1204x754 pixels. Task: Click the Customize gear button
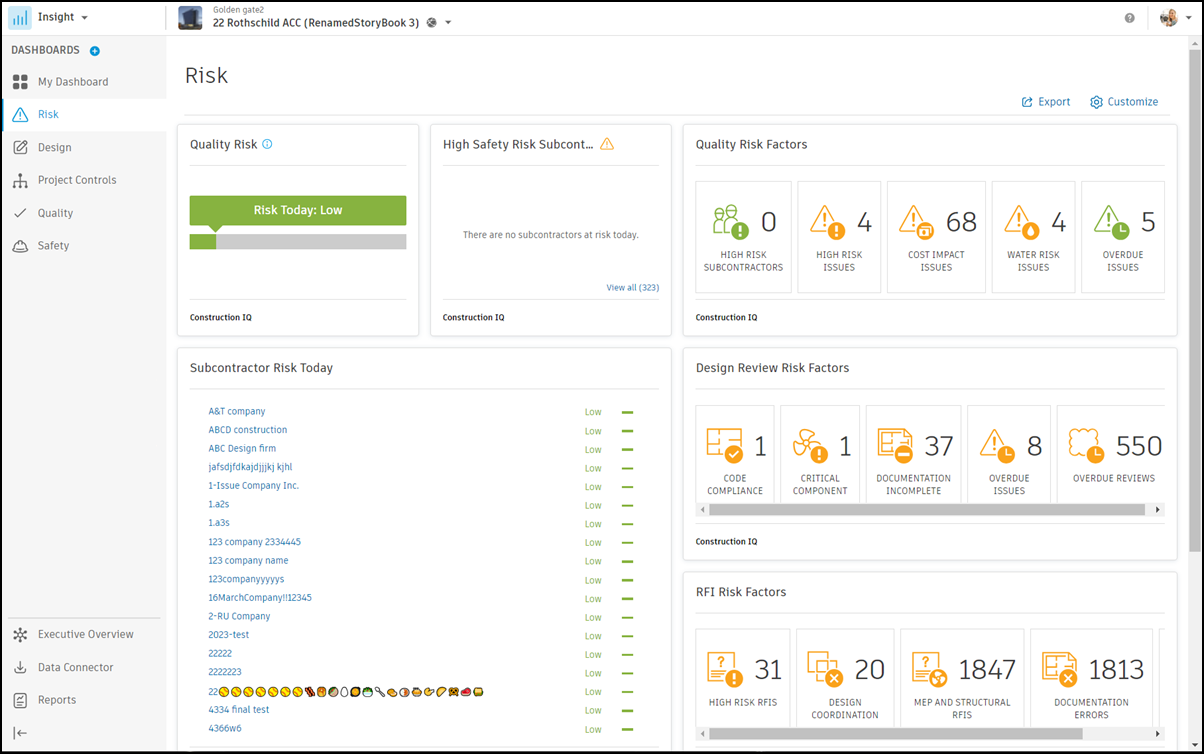click(x=1124, y=102)
